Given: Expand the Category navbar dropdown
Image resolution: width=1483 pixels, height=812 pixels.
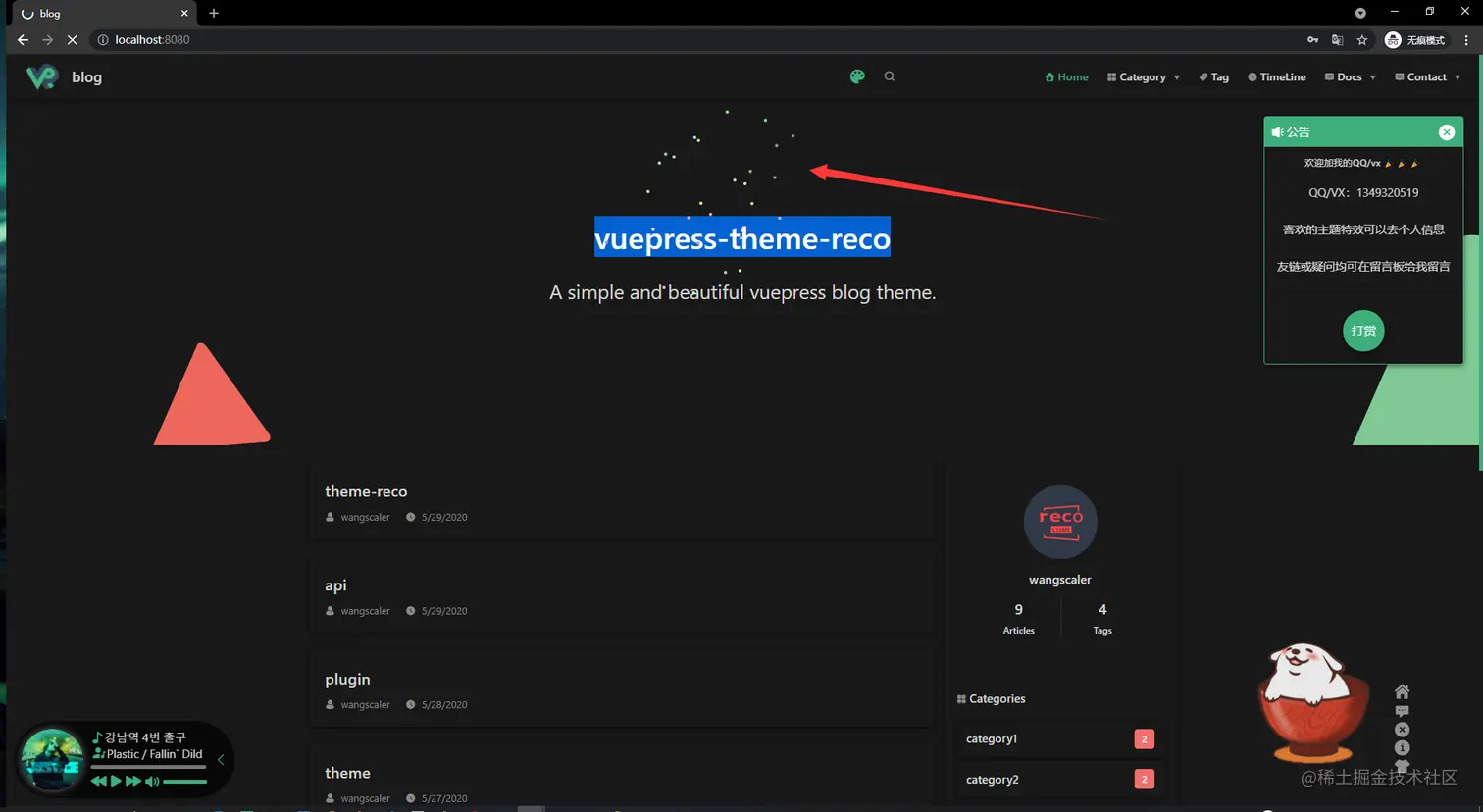Looking at the screenshot, I should (1144, 76).
